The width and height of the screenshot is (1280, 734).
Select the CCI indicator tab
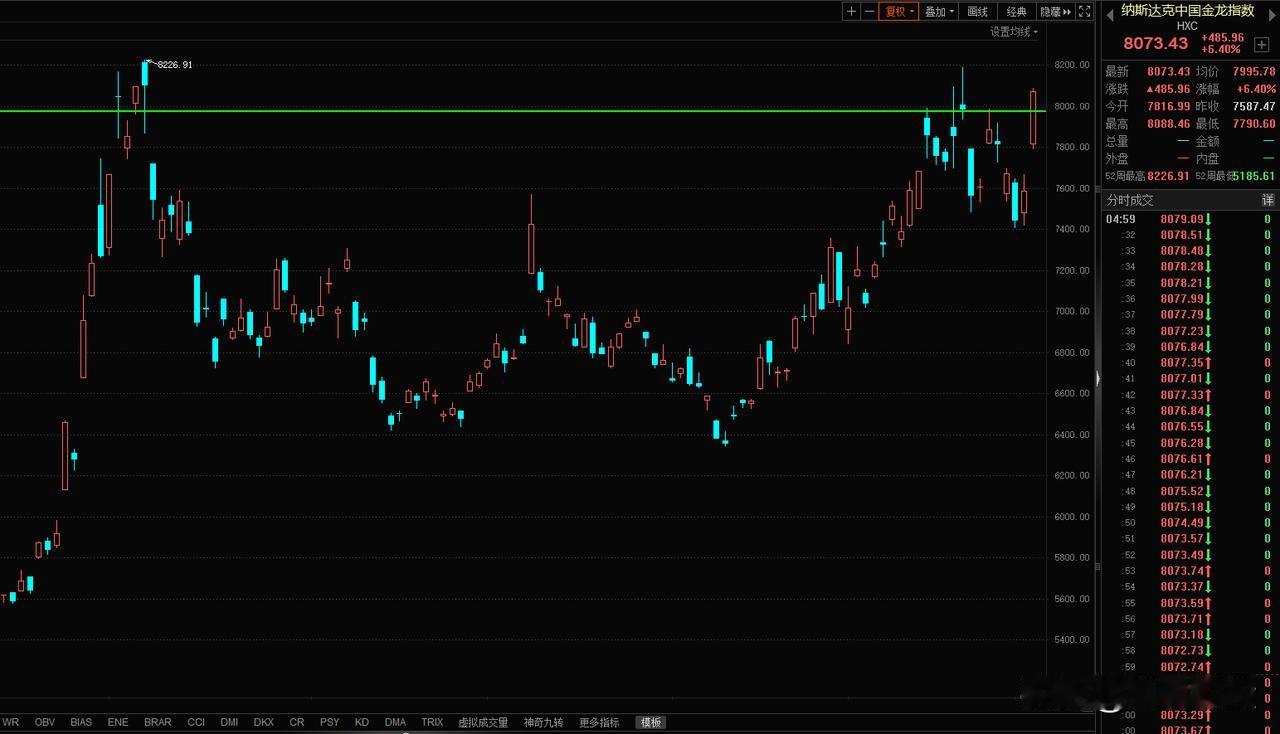click(x=196, y=722)
